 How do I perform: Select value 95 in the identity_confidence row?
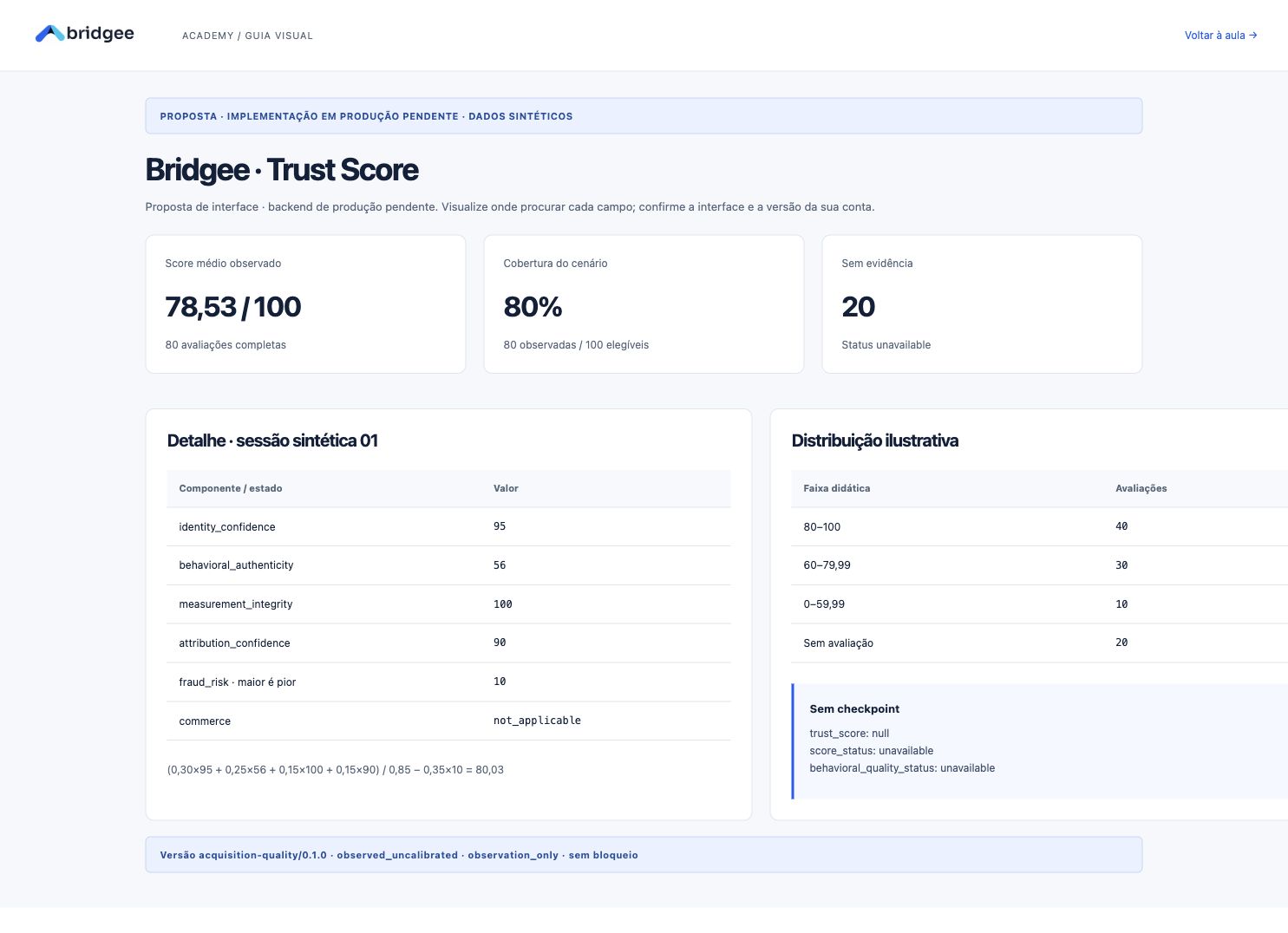[500, 526]
